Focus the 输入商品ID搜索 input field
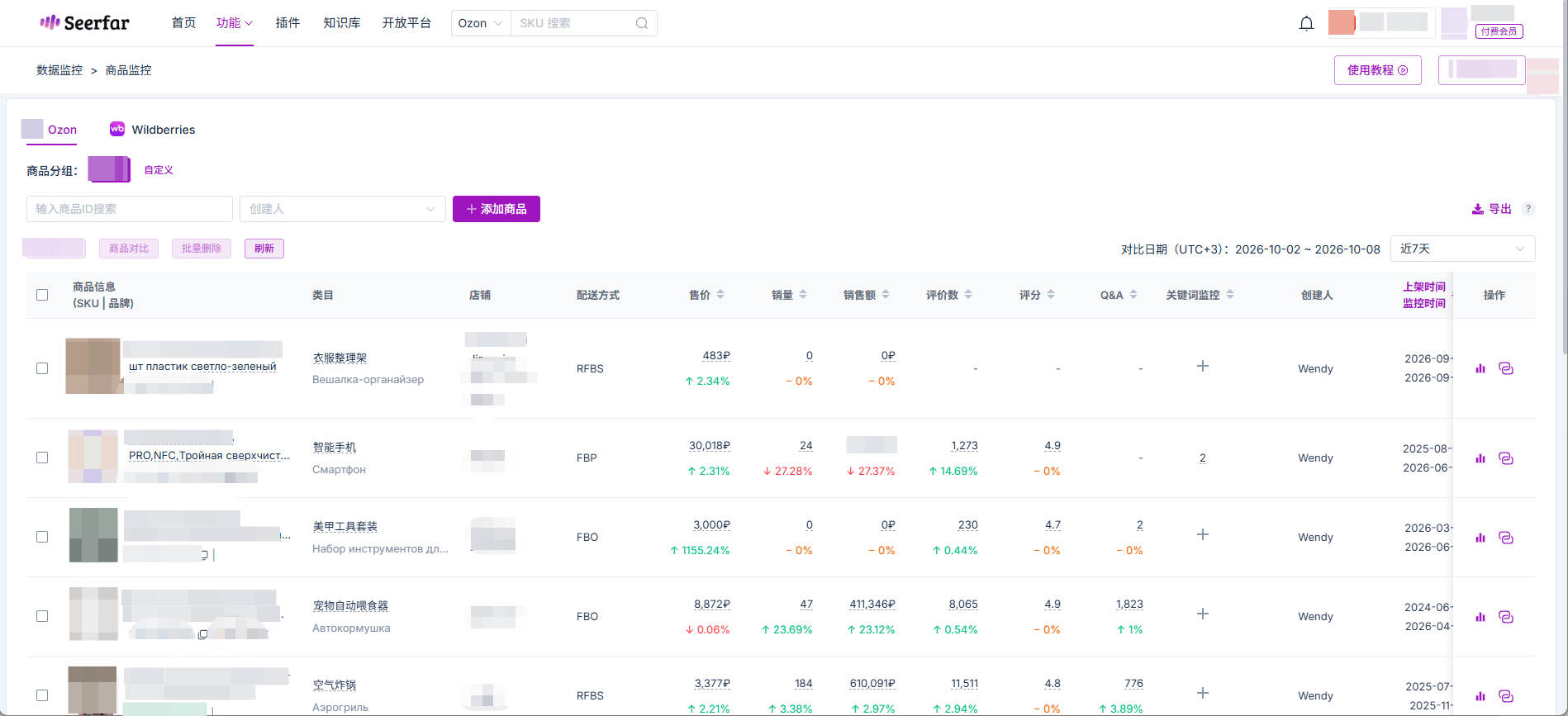Viewport: 1568px width, 716px height. click(130, 209)
